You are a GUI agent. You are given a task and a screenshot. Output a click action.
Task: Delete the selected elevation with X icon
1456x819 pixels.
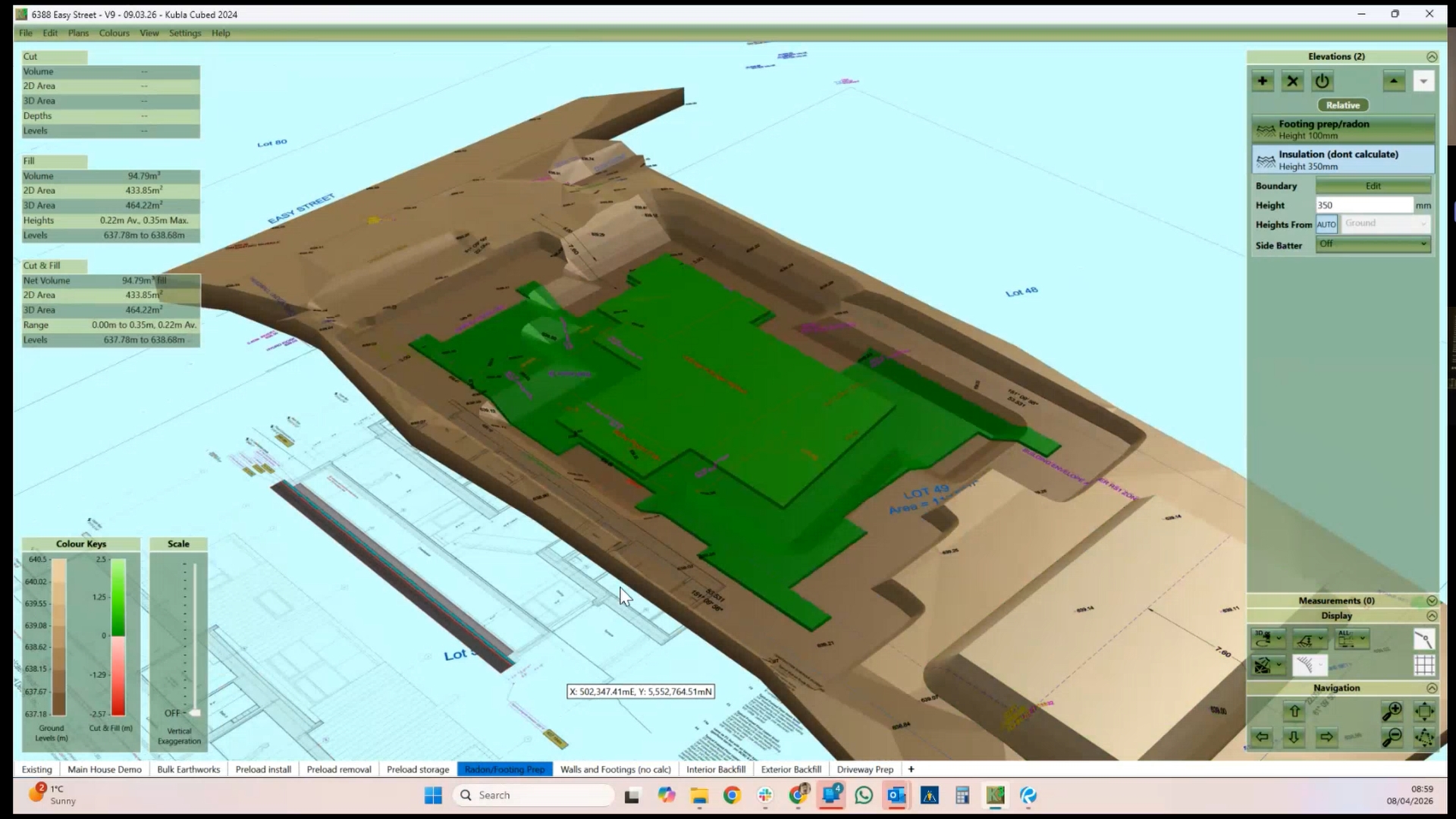pyautogui.click(x=1292, y=81)
